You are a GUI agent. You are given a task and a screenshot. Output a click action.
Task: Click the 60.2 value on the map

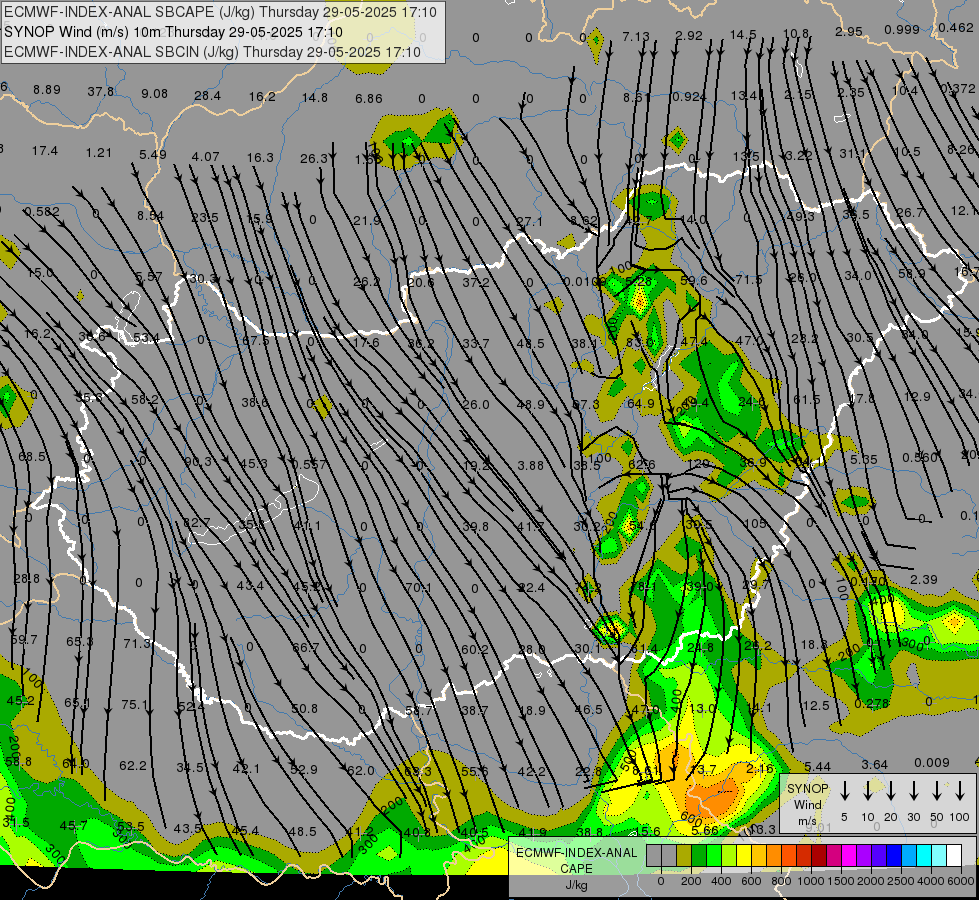(x=475, y=650)
